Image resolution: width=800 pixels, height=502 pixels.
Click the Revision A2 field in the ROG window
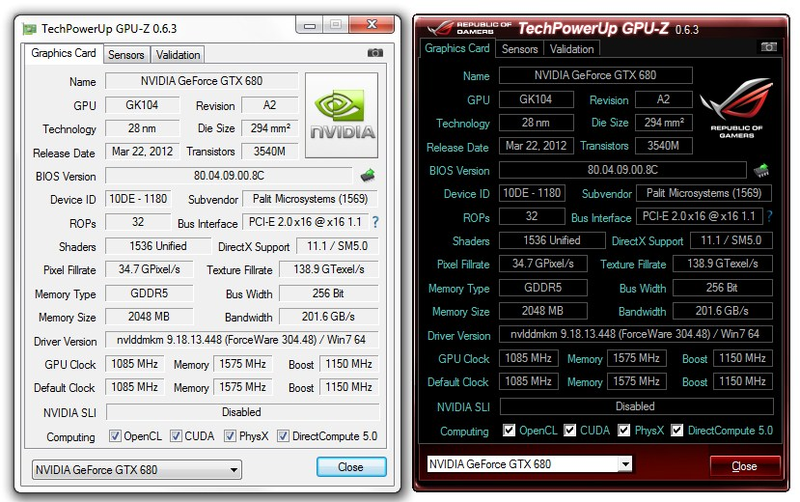pyautogui.click(x=664, y=99)
